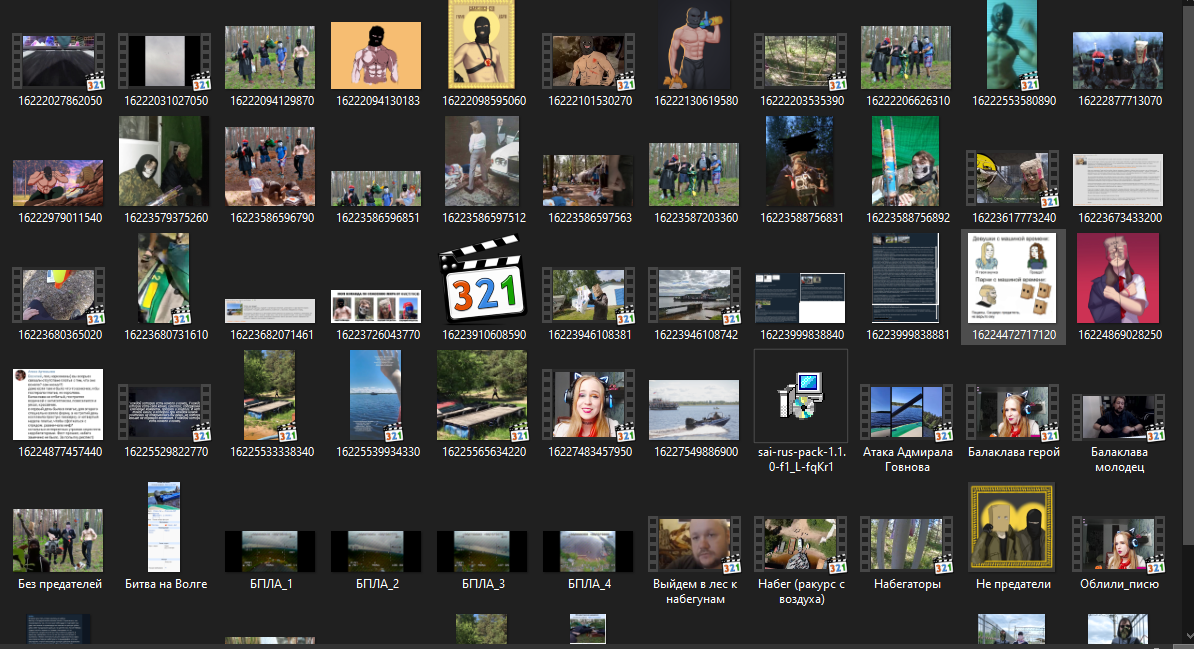Select image file 16223586597512

pos(482,161)
